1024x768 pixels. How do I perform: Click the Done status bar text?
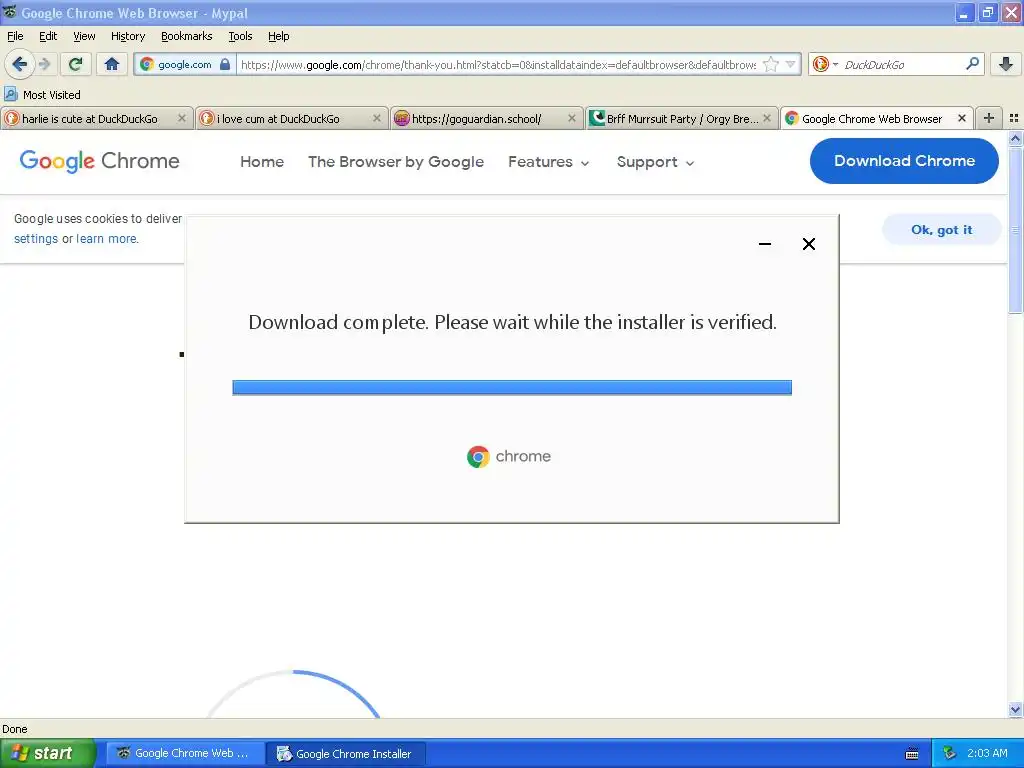point(14,729)
